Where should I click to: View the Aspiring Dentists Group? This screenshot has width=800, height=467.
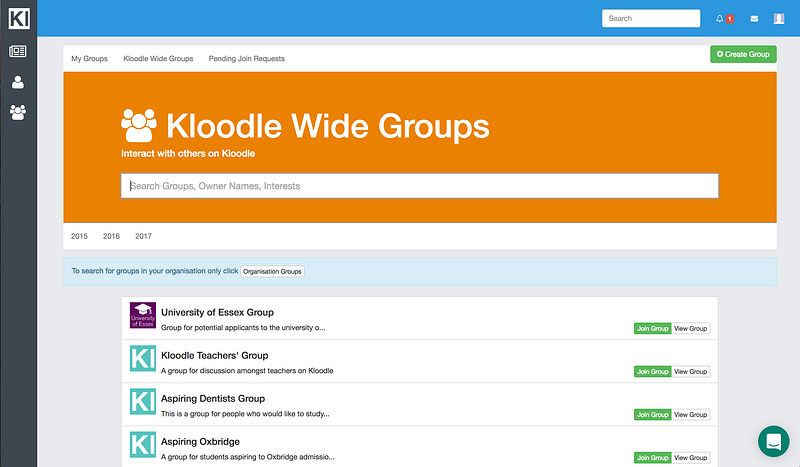point(691,414)
